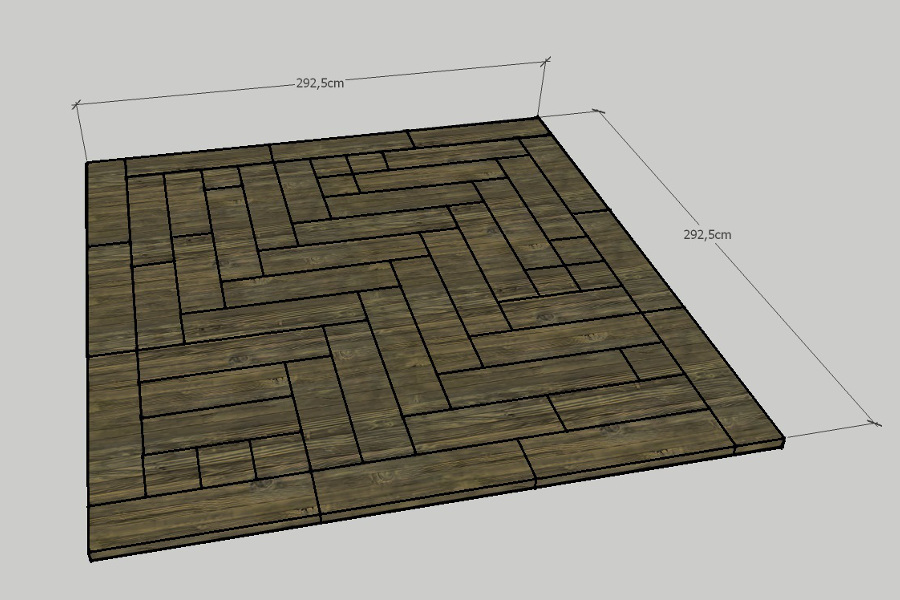This screenshot has height=600, width=900.
Task: Click the leftmost small square plank near front
Action: 172,472
